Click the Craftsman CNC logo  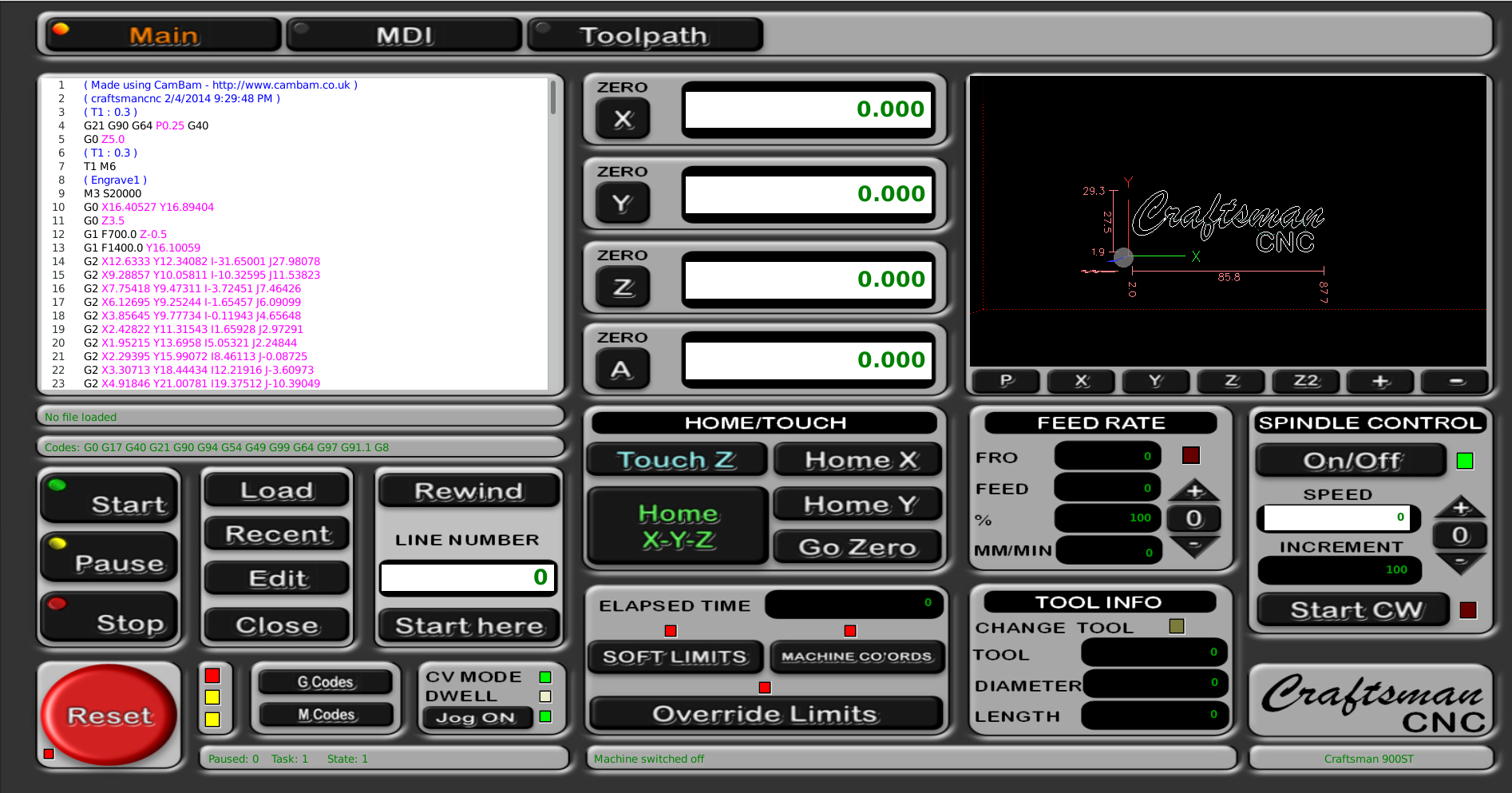(x=1371, y=700)
